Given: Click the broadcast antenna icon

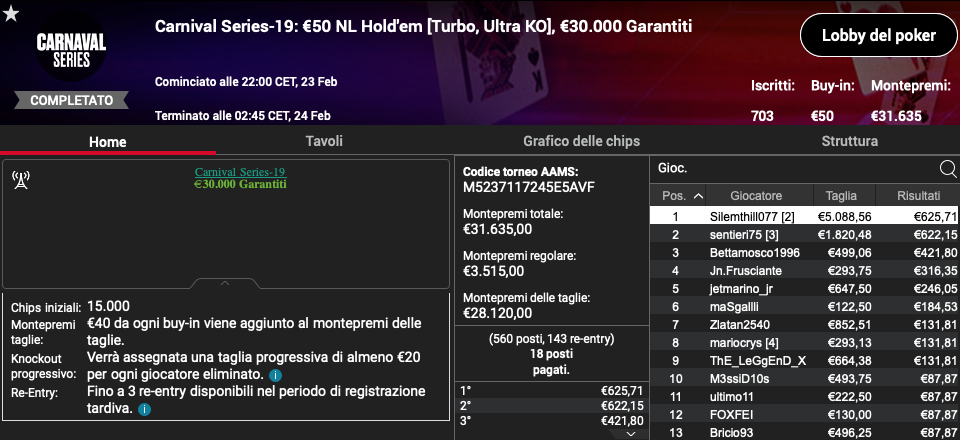Looking at the screenshot, I should point(21,180).
